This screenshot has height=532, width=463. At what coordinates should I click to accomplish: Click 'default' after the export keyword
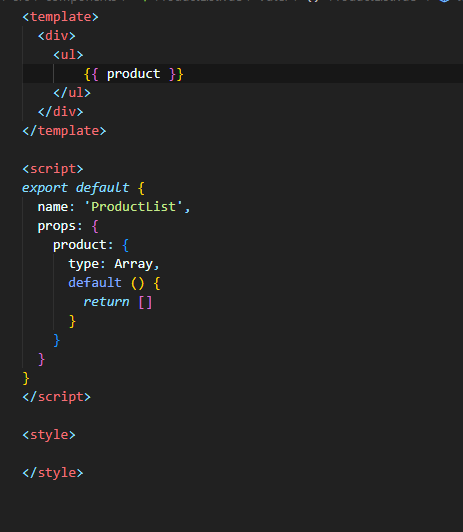point(102,188)
